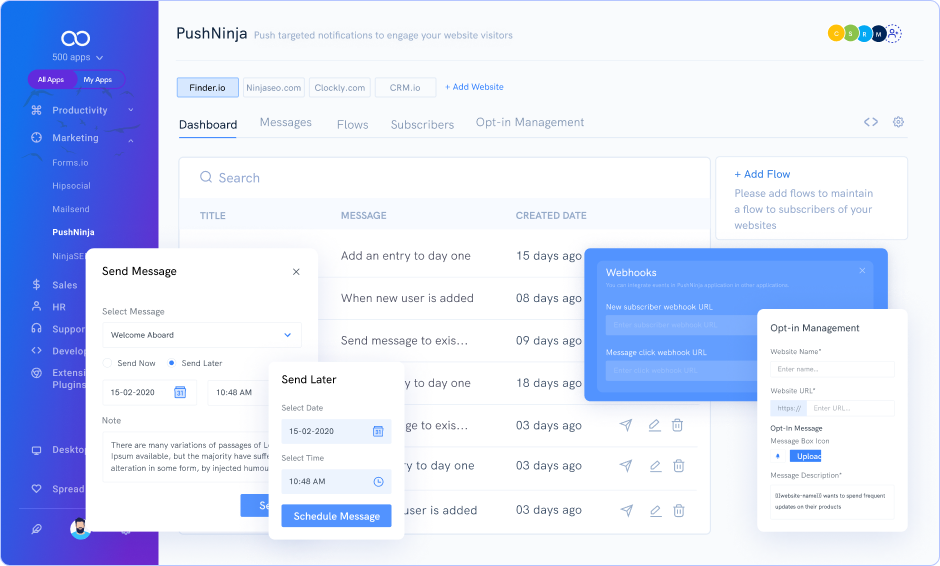Click the search magnifier icon
Viewport: 940px width, 566px height.
tap(206, 177)
